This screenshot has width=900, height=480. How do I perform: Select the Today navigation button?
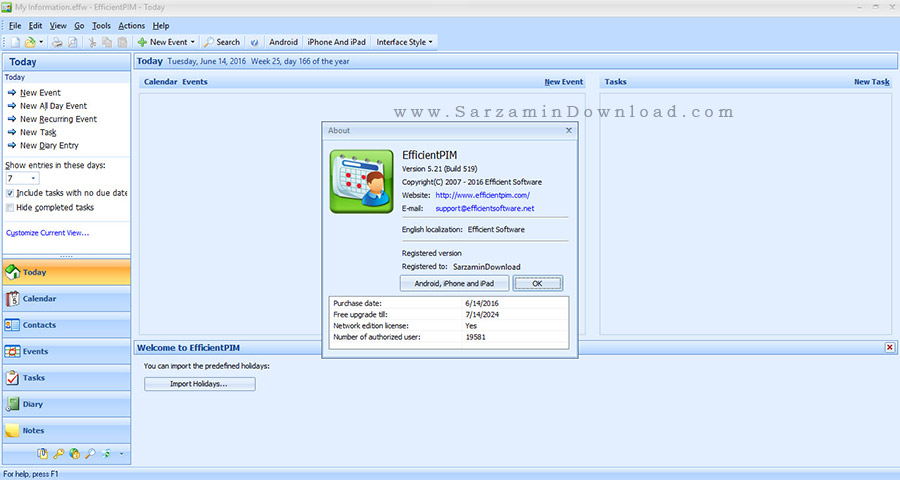click(x=67, y=272)
